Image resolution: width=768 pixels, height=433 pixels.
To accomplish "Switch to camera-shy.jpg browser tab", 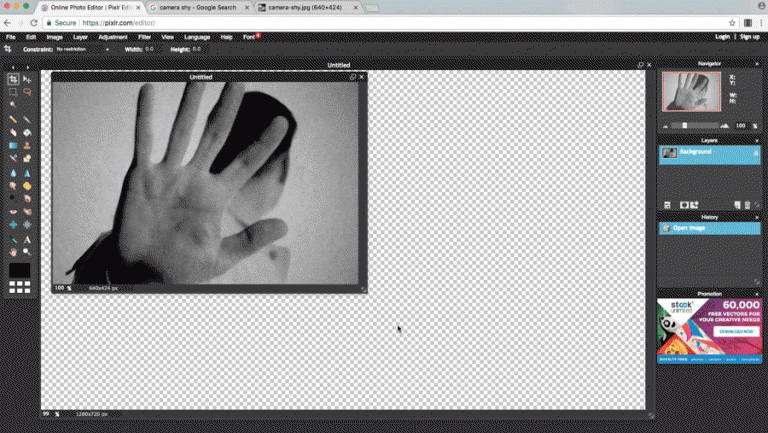I will [305, 7].
